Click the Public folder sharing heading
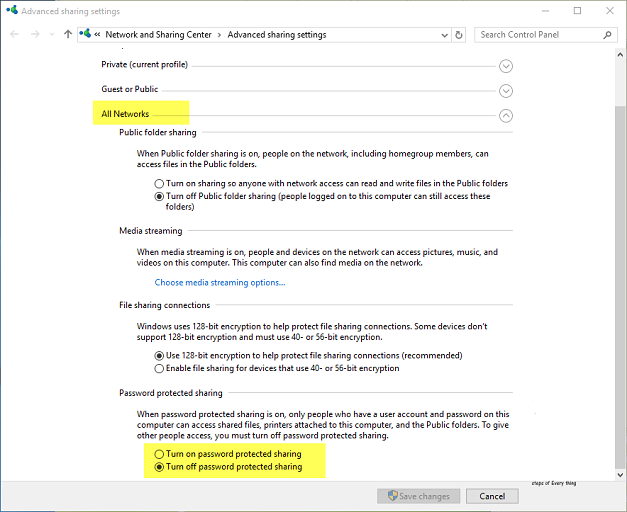Viewport: 627px width, 512px height. point(158,132)
